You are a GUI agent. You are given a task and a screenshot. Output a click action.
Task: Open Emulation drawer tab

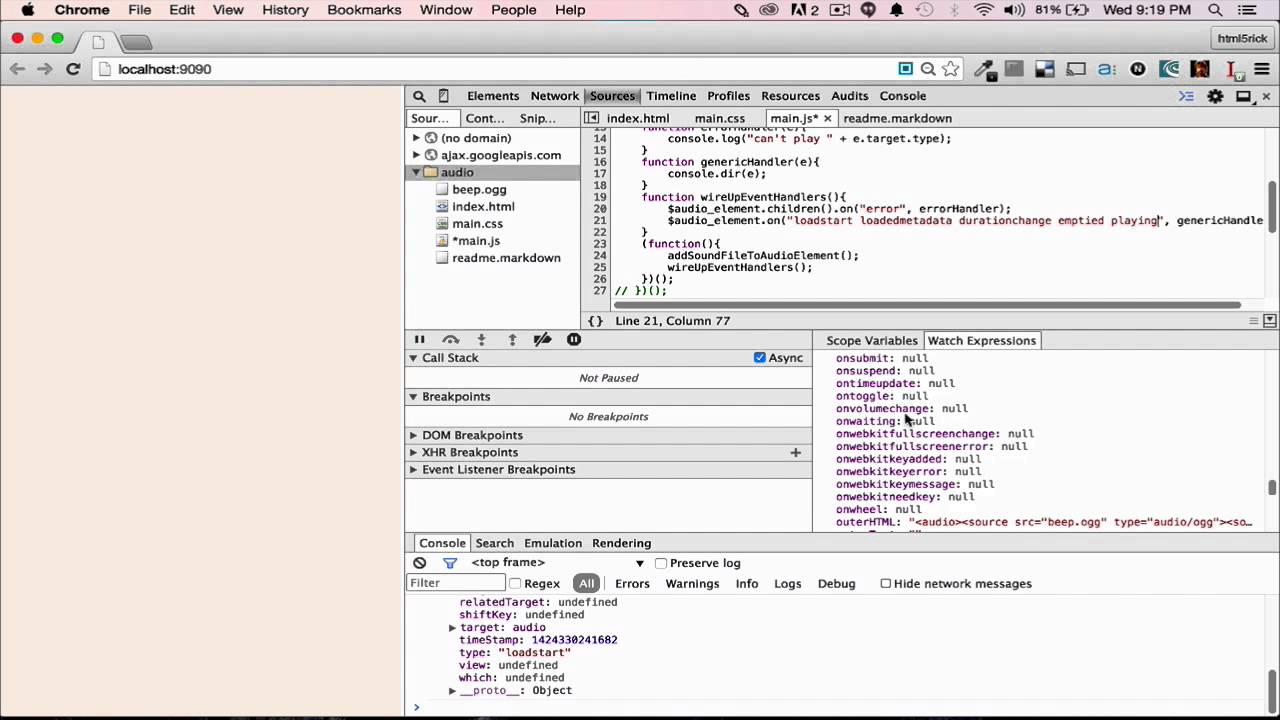coord(553,543)
